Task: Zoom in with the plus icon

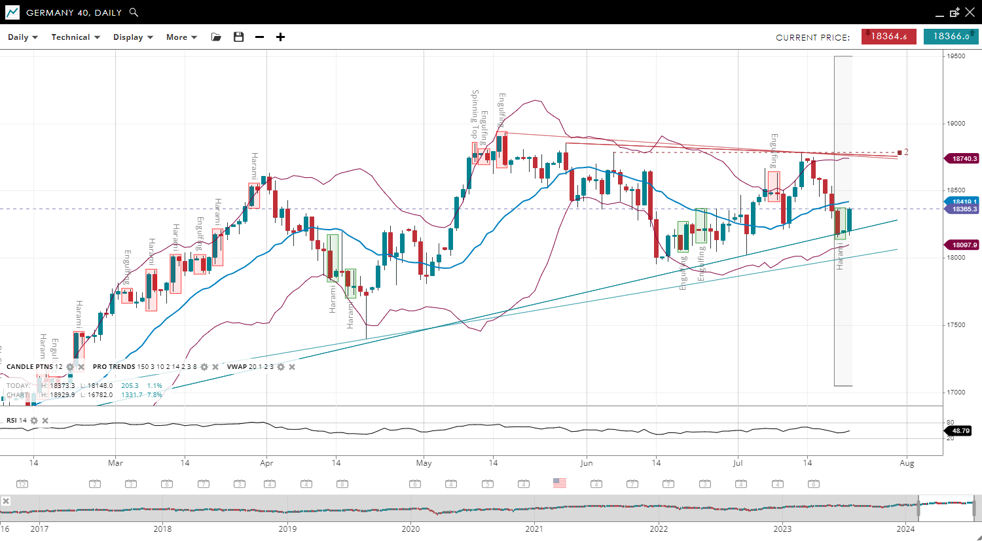Action: tap(281, 37)
